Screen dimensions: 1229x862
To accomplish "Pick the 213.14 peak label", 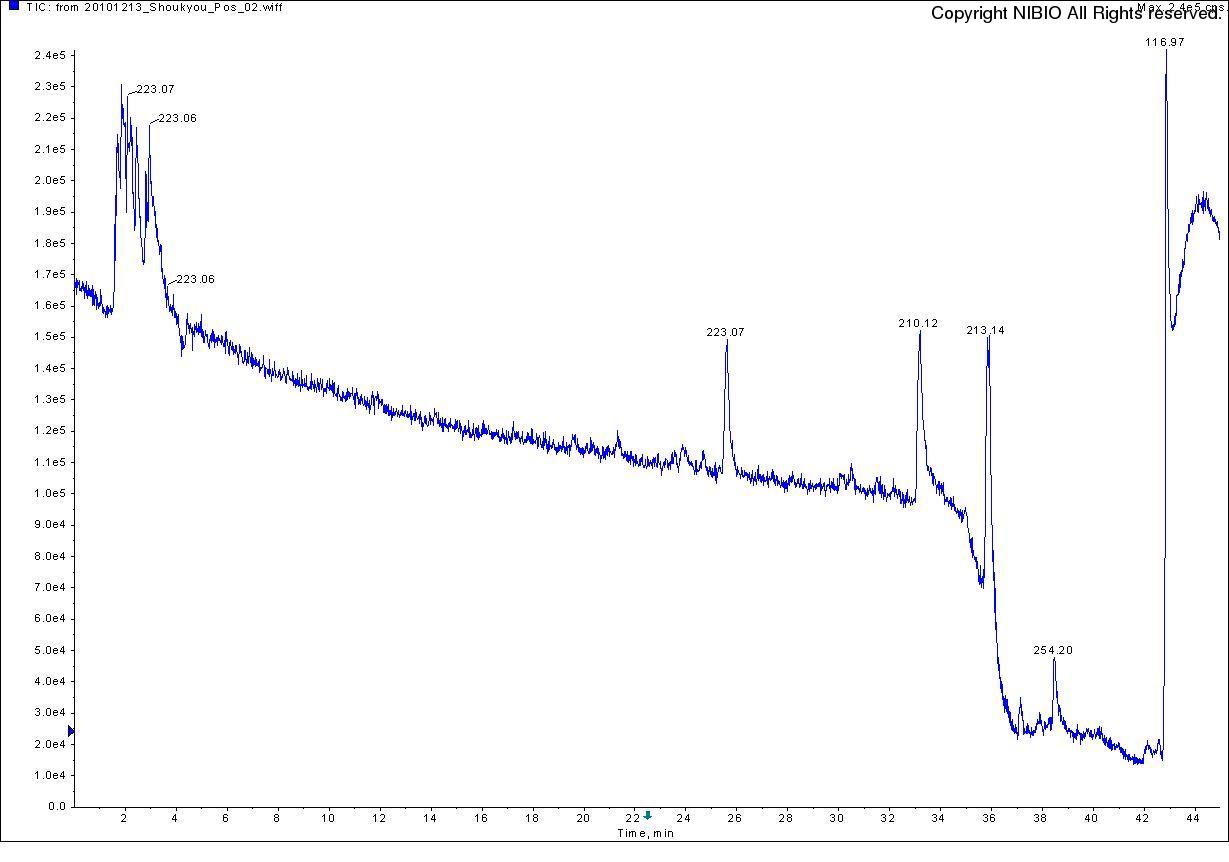I will [985, 330].
